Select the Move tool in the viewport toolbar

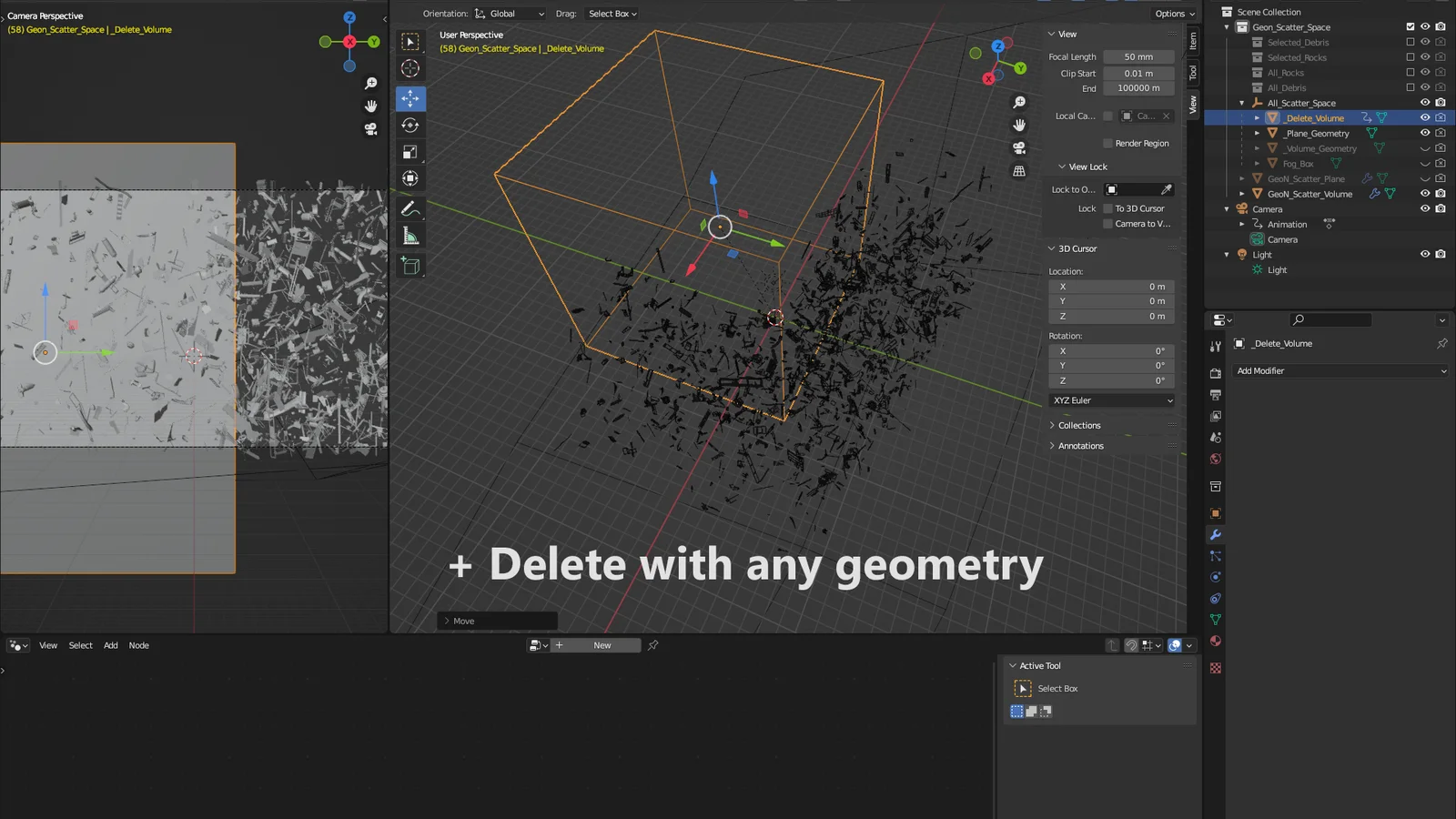[x=410, y=99]
